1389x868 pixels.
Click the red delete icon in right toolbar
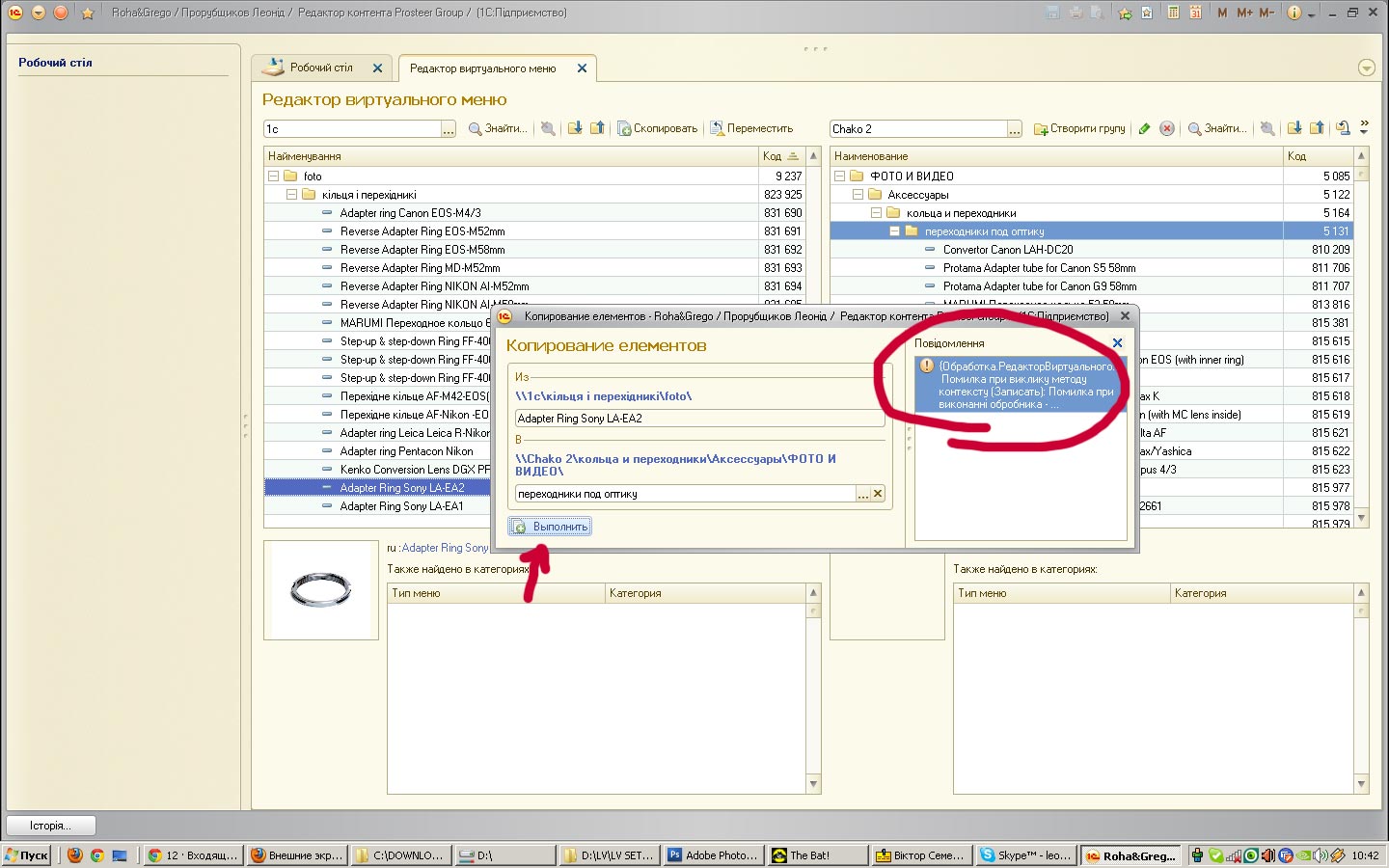coord(1167,128)
